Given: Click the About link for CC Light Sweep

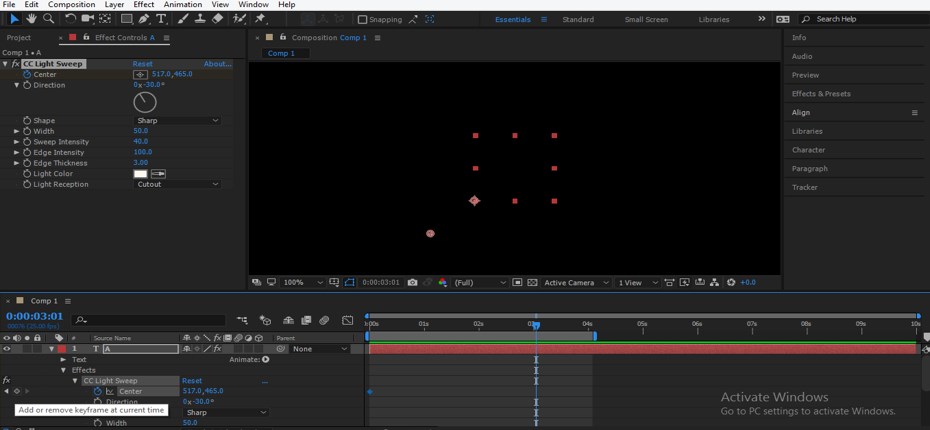Looking at the screenshot, I should (x=217, y=64).
